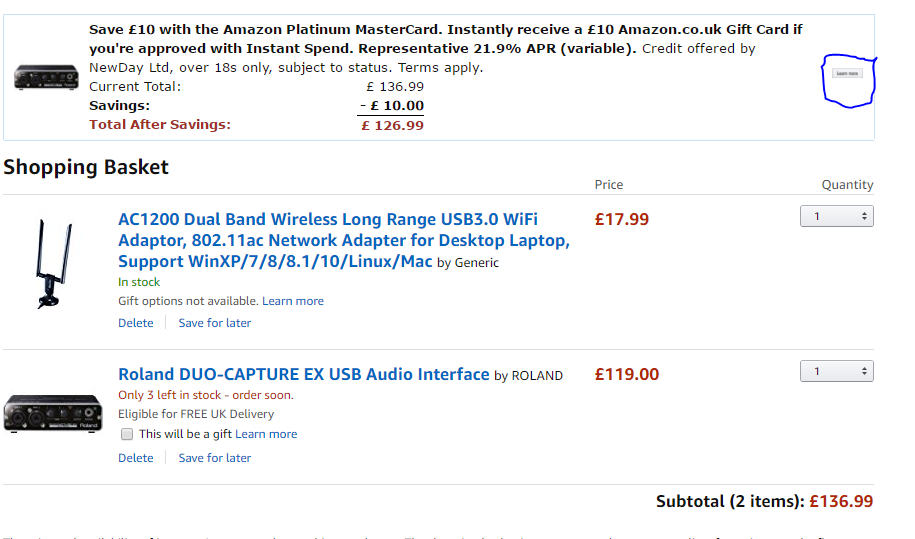This screenshot has height=539, width=915.
Task: Open the quantity dropdown for the WiFi adaptor
Action: coord(836,216)
